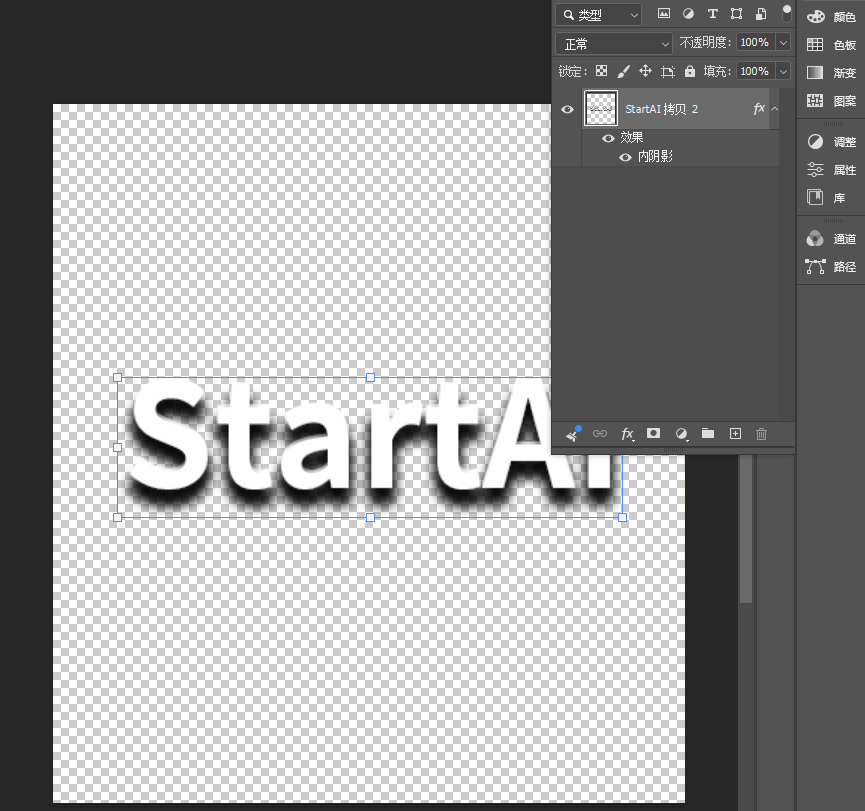This screenshot has width=865, height=811.
Task: Open the 色板 swatches panel
Action: [831, 45]
